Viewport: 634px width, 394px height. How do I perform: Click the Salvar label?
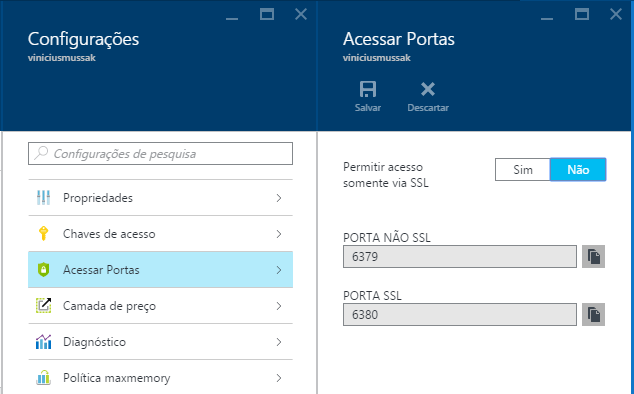click(x=368, y=108)
